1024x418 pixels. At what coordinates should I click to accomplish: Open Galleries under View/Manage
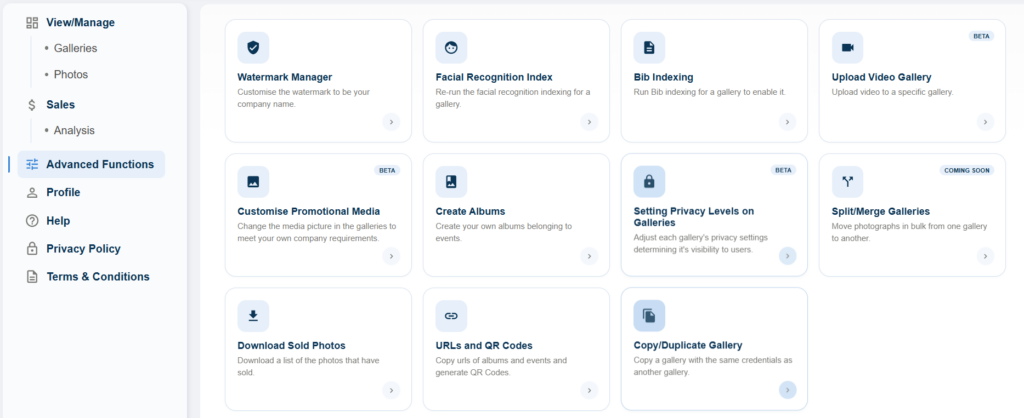pos(76,48)
